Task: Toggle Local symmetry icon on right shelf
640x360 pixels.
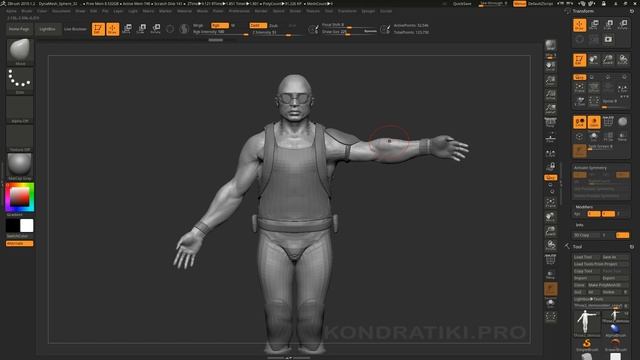Action: click(x=551, y=153)
